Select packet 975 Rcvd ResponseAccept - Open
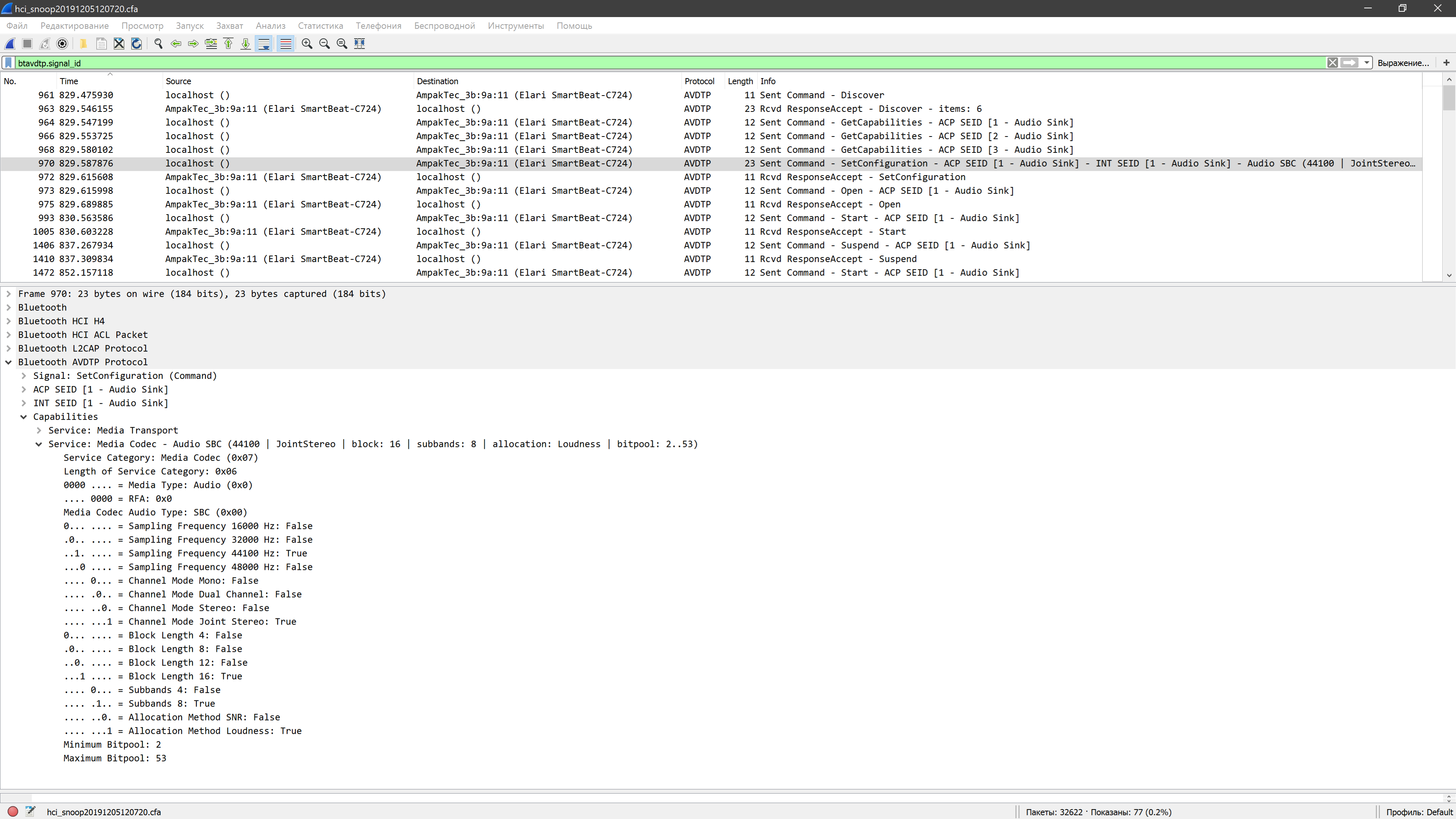1456x819 pixels. [830, 204]
